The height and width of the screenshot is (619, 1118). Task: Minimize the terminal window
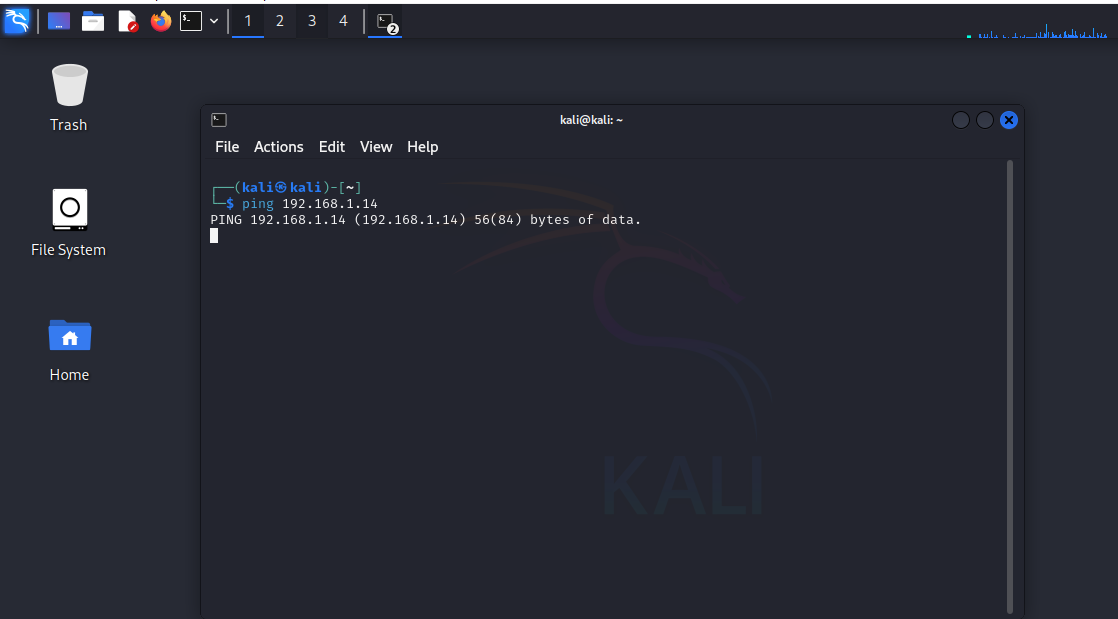tap(960, 120)
